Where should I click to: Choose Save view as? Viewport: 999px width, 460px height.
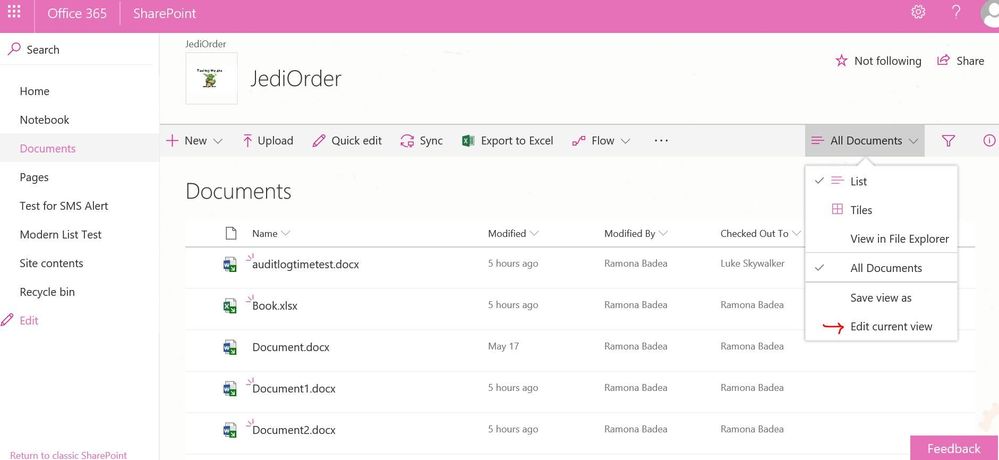click(881, 298)
